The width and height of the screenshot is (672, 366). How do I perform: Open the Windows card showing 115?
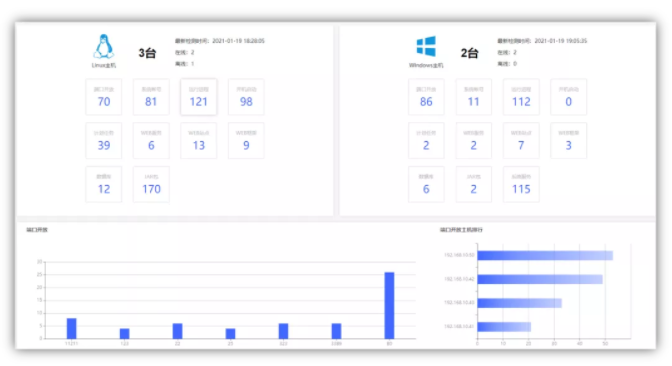point(521,184)
